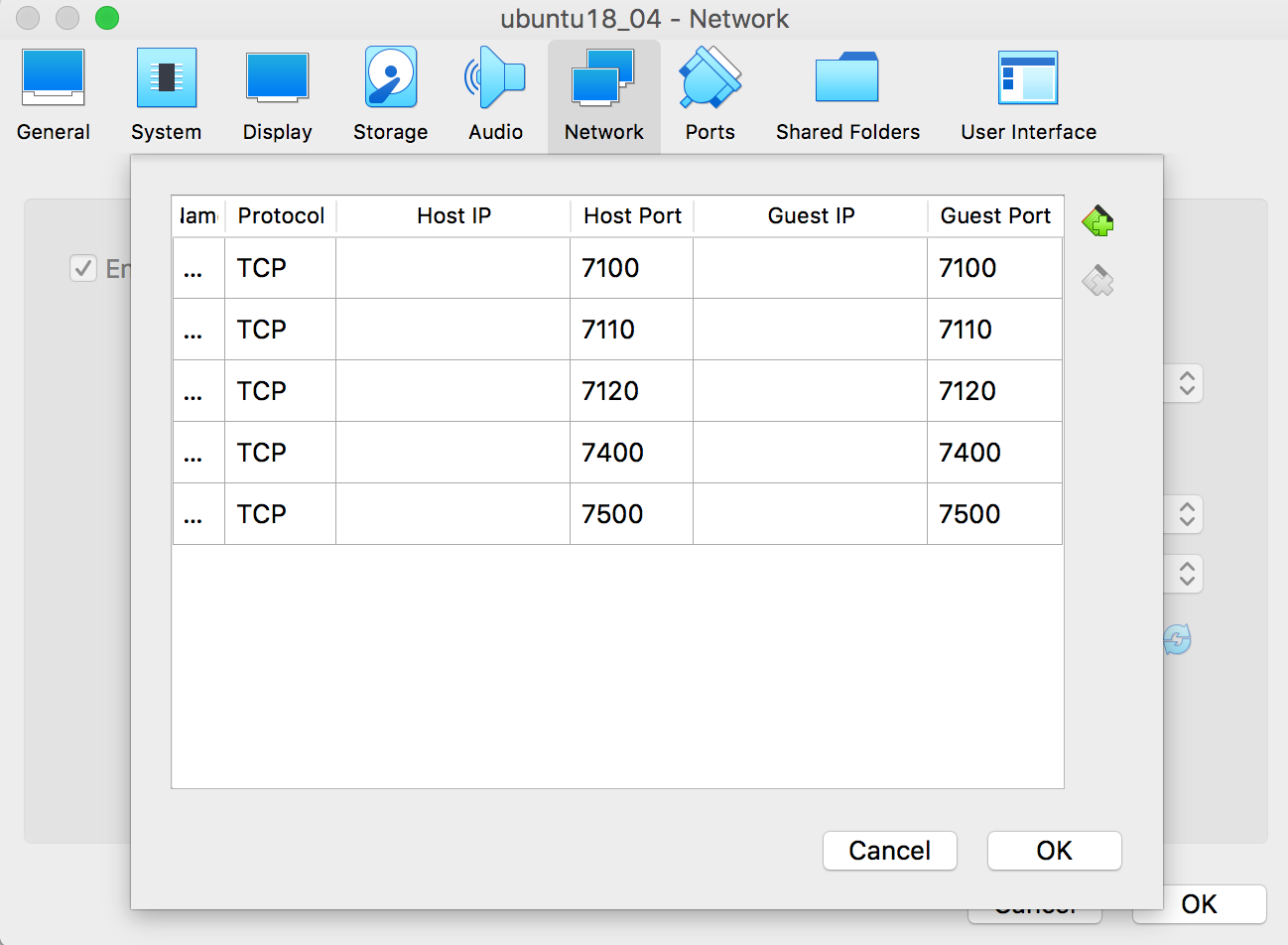Image resolution: width=1288 pixels, height=945 pixels.
Task: Click the Host Port column header
Action: tap(632, 216)
